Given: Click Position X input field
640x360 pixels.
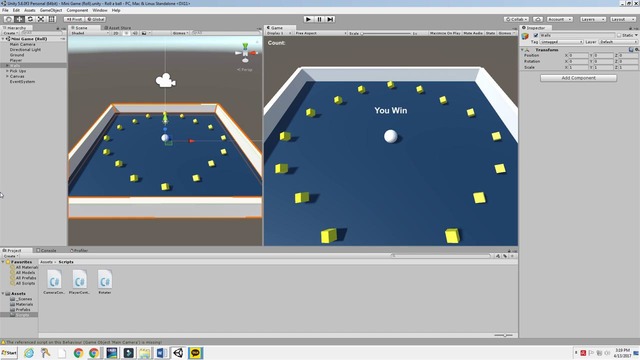Looking at the screenshot, I should click(x=579, y=56).
